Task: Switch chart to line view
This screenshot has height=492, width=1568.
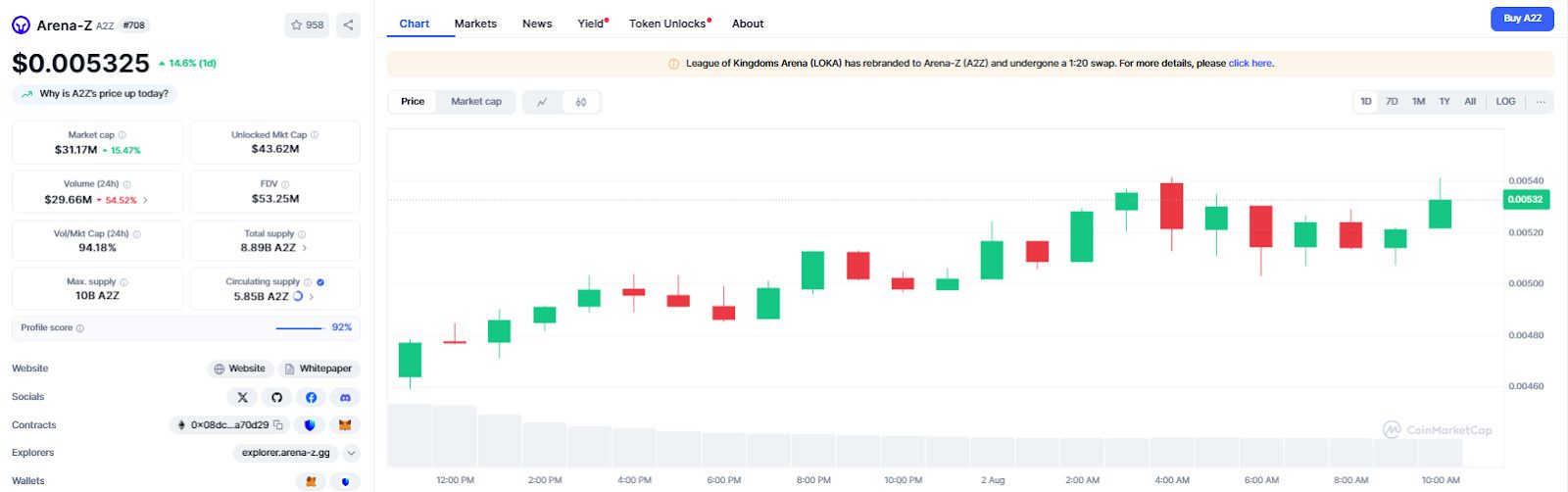Action: (542, 102)
